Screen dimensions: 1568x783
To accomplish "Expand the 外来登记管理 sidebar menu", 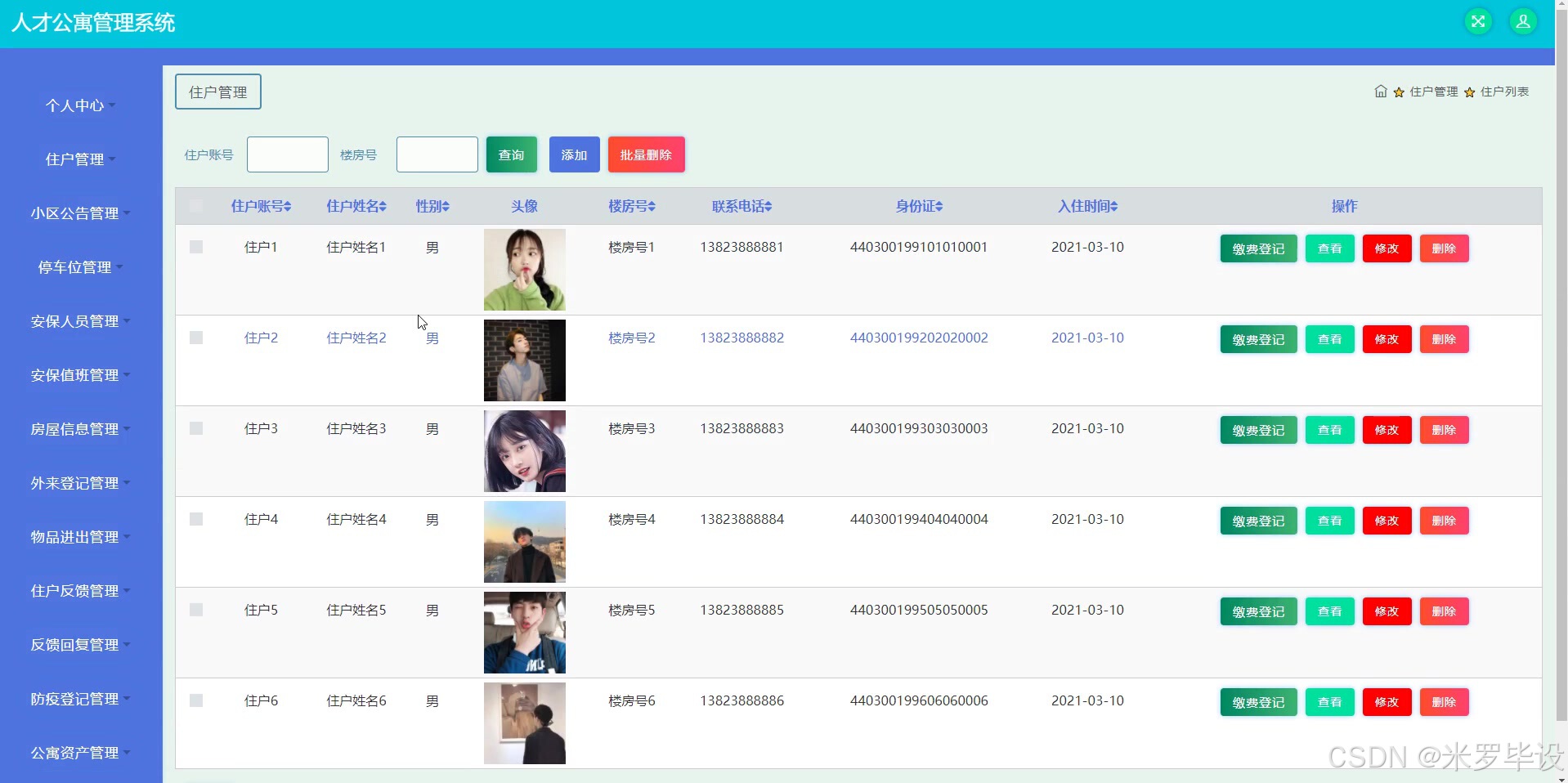I will [80, 483].
